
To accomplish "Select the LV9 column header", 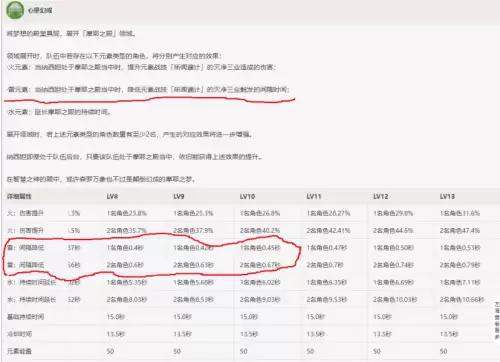I will click(x=179, y=196).
